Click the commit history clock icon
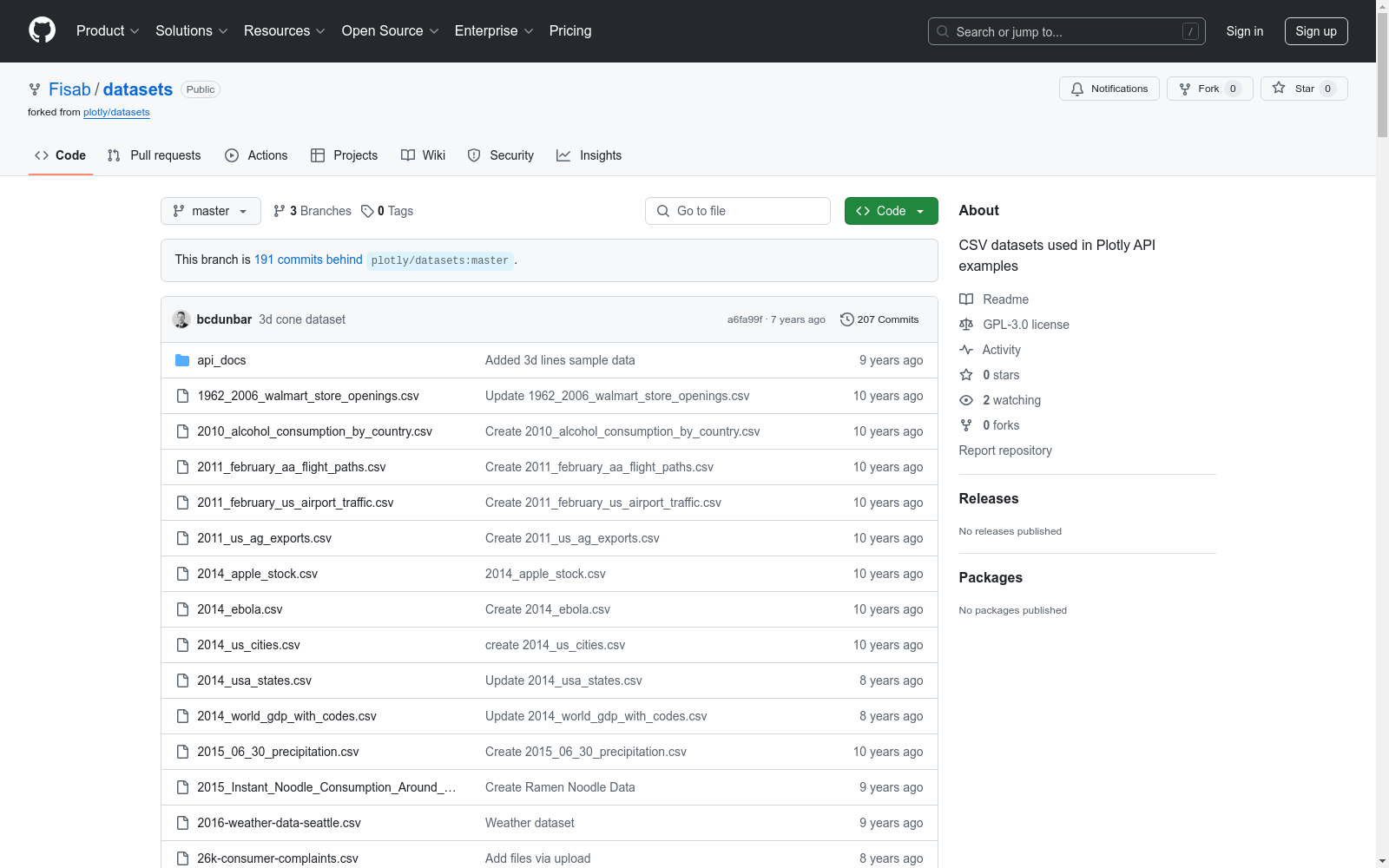This screenshot has width=1389, height=868. pyautogui.click(x=847, y=319)
